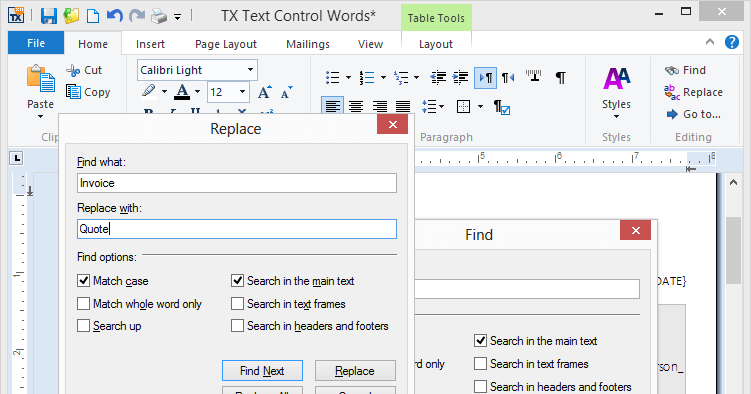The height and width of the screenshot is (394, 751).
Task: Click the align left icon
Action: pos(332,106)
